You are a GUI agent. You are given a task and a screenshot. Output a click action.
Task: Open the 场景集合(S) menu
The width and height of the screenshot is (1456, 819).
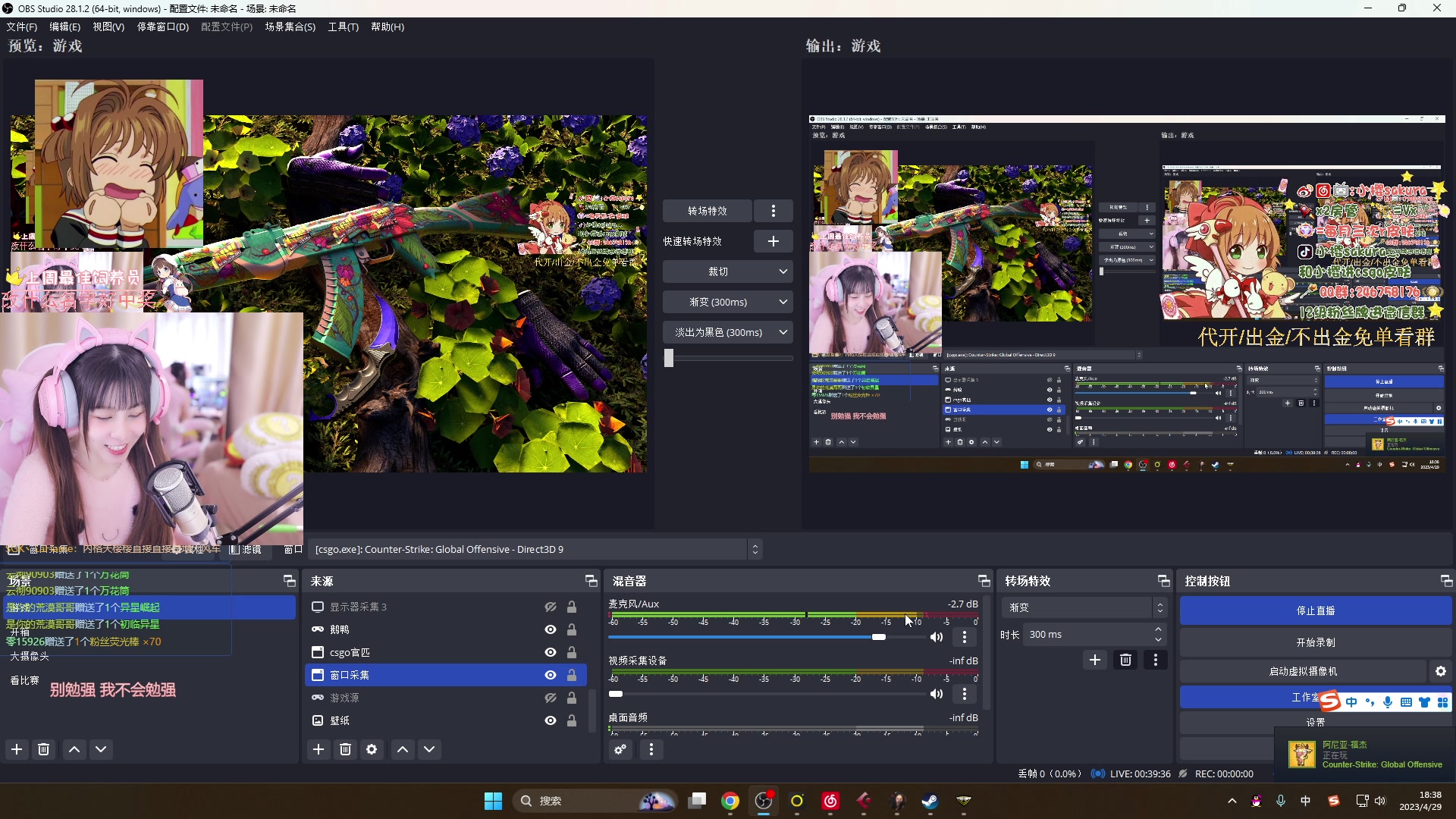(290, 27)
